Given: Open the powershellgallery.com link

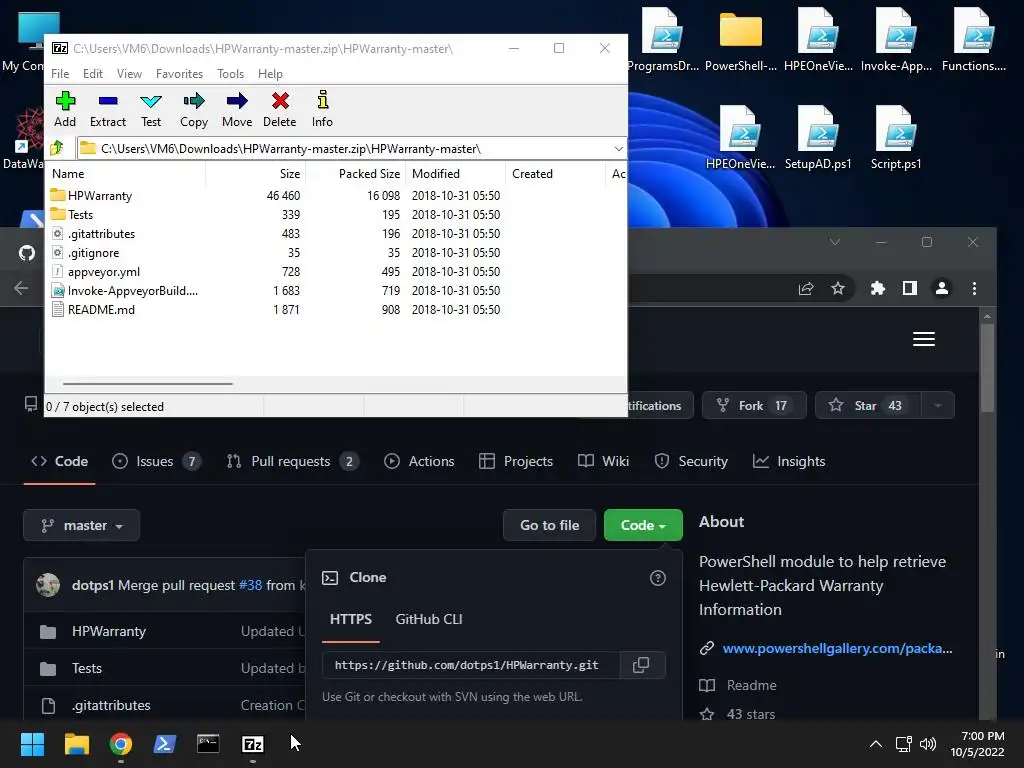Looking at the screenshot, I should (x=837, y=648).
